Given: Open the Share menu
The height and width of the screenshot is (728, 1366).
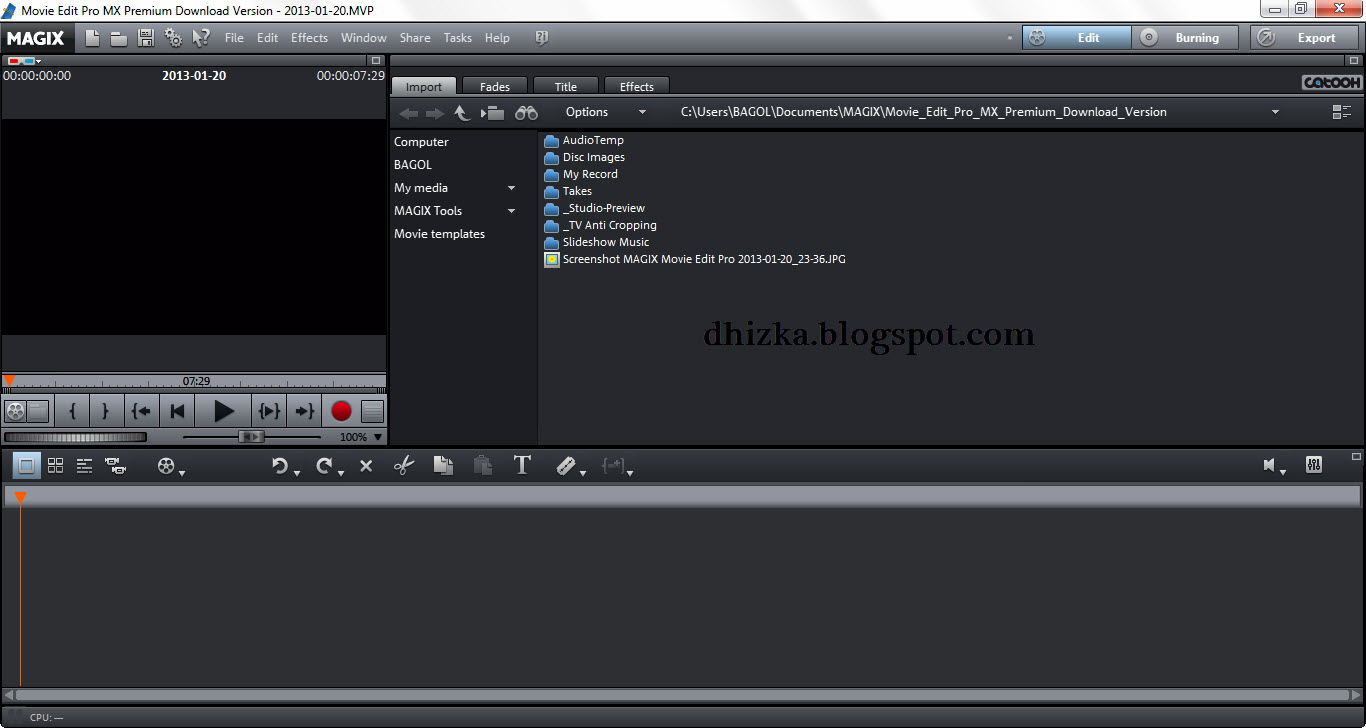Looking at the screenshot, I should (415, 38).
